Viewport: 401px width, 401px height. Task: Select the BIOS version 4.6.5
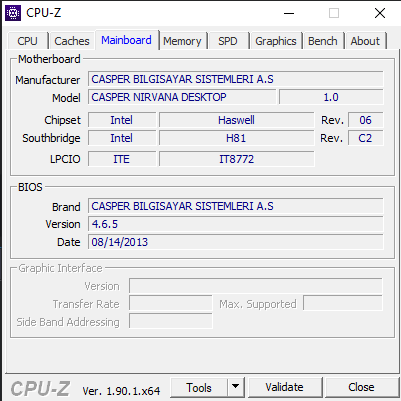click(236, 224)
